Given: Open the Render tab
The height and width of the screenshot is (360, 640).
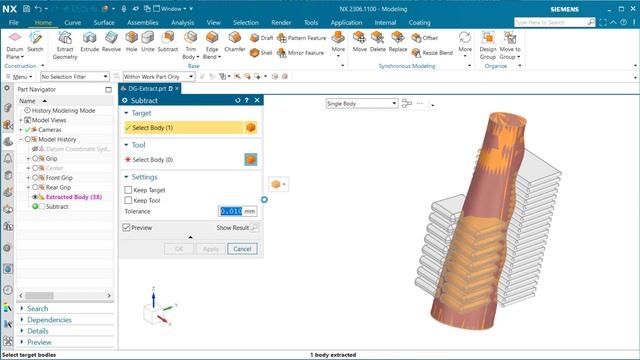Looking at the screenshot, I should [281, 22].
